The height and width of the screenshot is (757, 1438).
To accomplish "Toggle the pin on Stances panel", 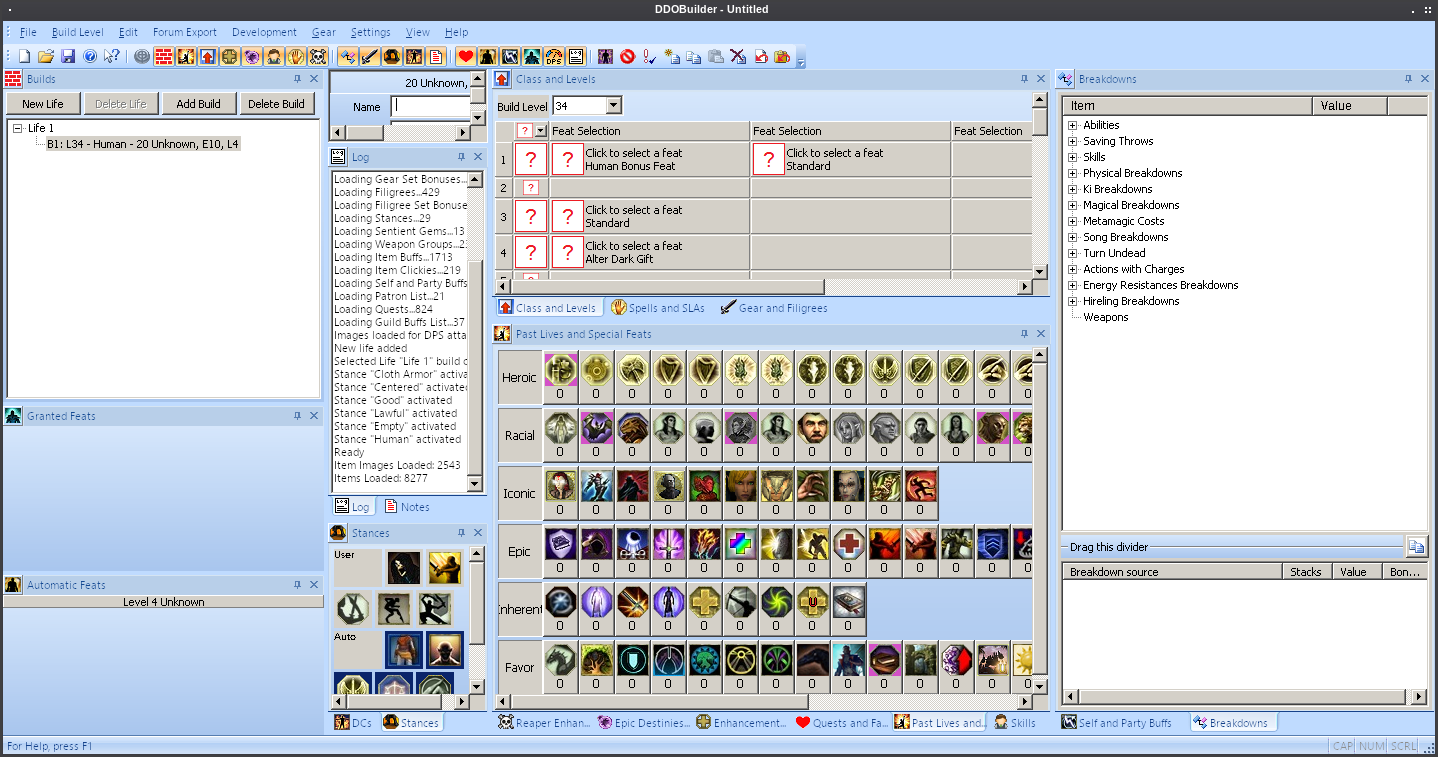I will pyautogui.click(x=461, y=533).
